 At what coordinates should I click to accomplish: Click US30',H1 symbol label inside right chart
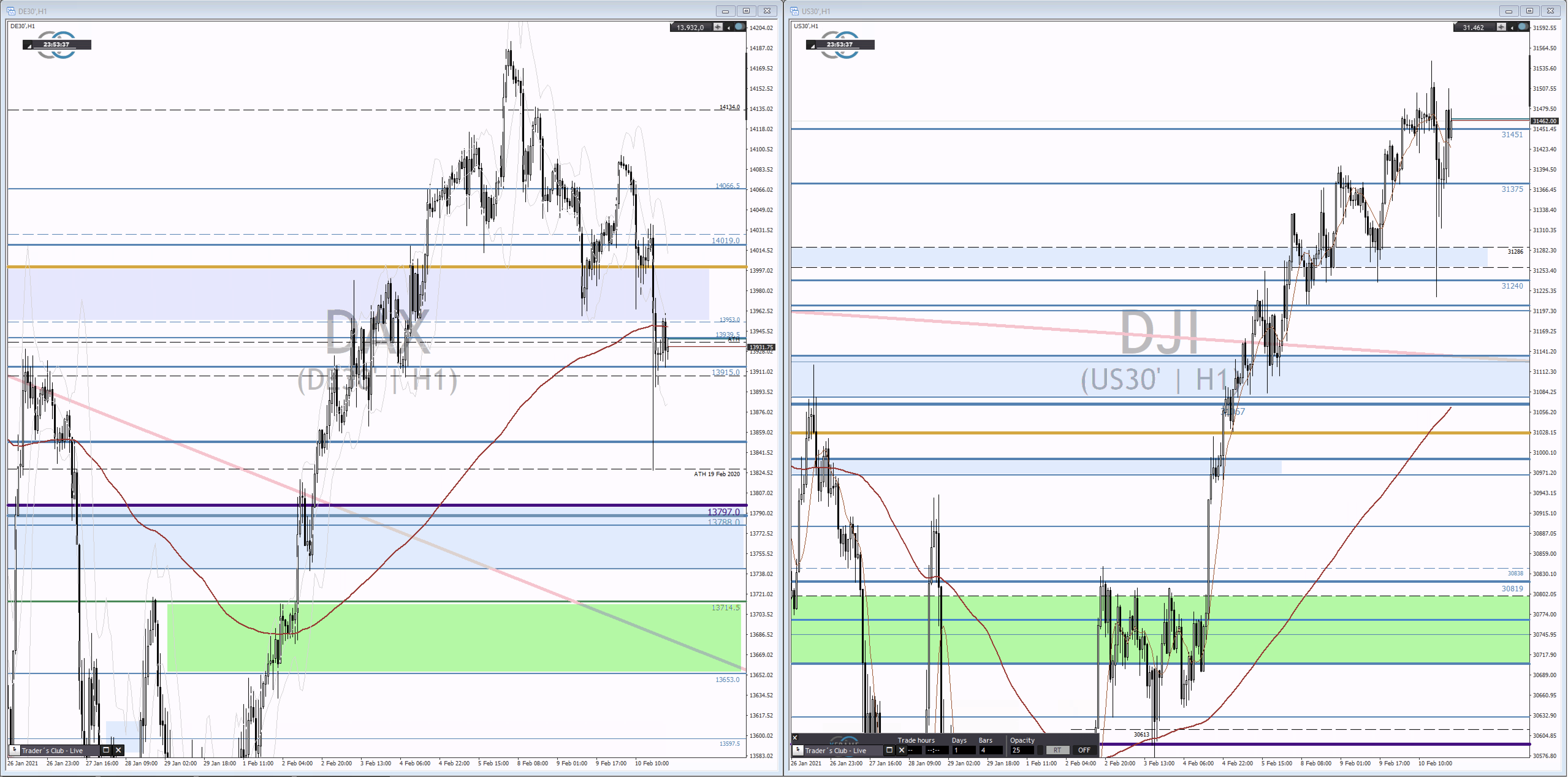[x=806, y=26]
